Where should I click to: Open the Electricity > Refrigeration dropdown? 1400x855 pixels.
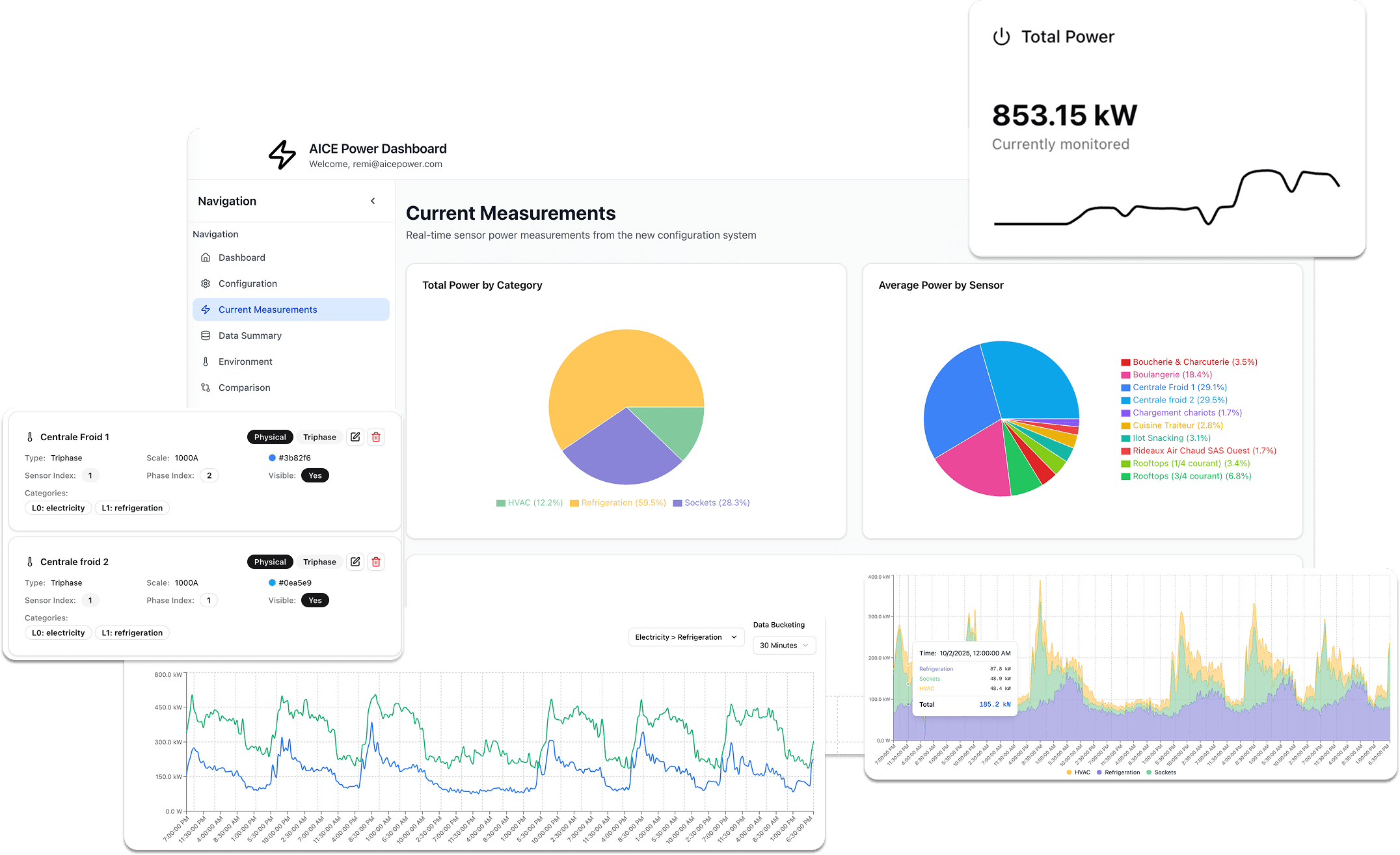686,637
